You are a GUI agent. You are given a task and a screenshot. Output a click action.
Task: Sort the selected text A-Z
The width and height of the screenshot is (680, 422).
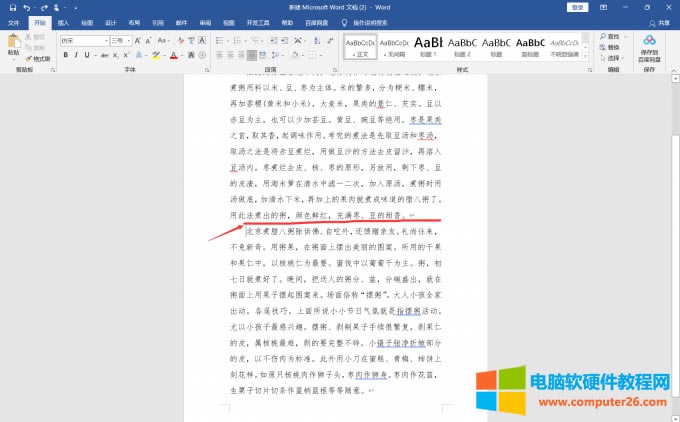[317, 40]
